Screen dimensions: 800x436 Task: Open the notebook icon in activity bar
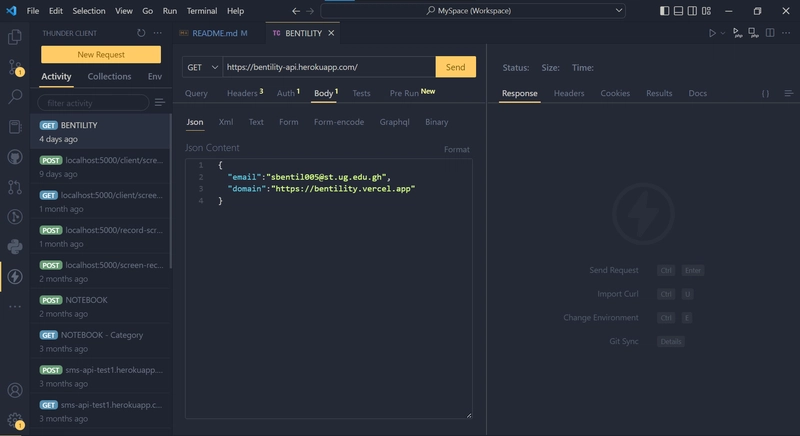[15, 126]
